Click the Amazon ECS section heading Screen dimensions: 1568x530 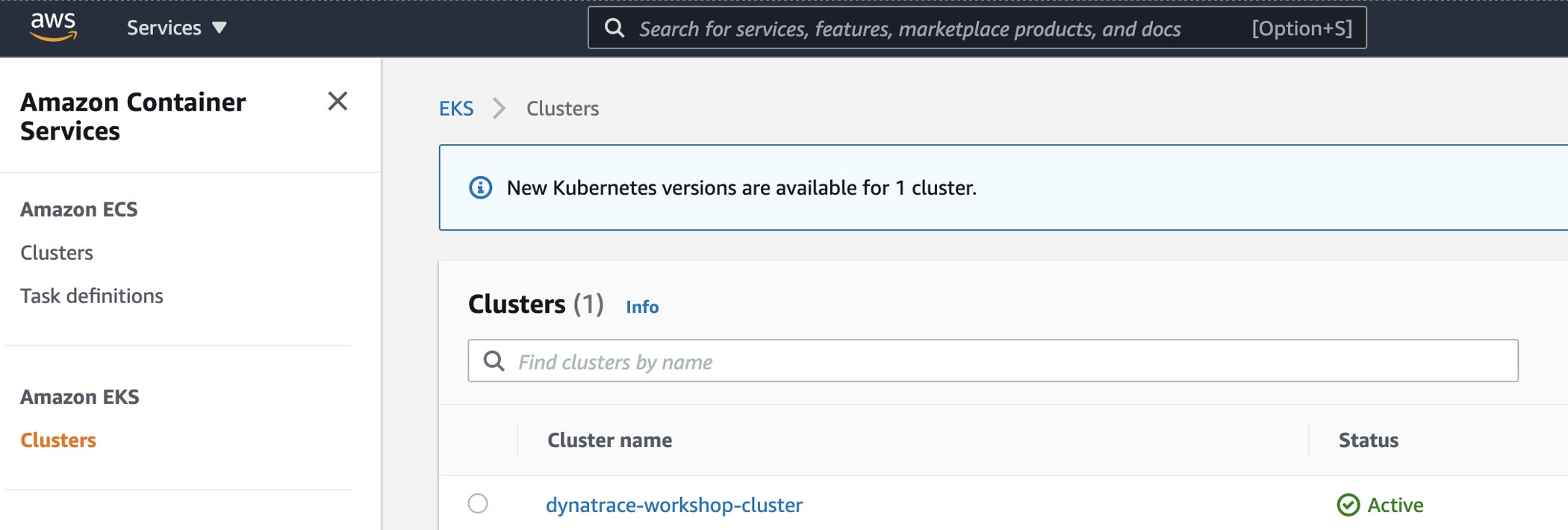[x=79, y=209]
